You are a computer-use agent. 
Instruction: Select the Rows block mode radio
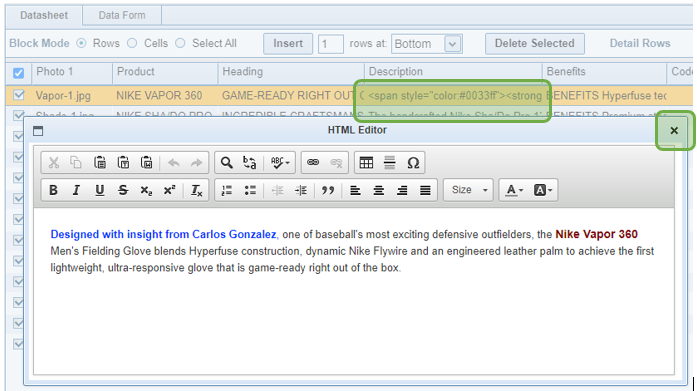click(81, 44)
